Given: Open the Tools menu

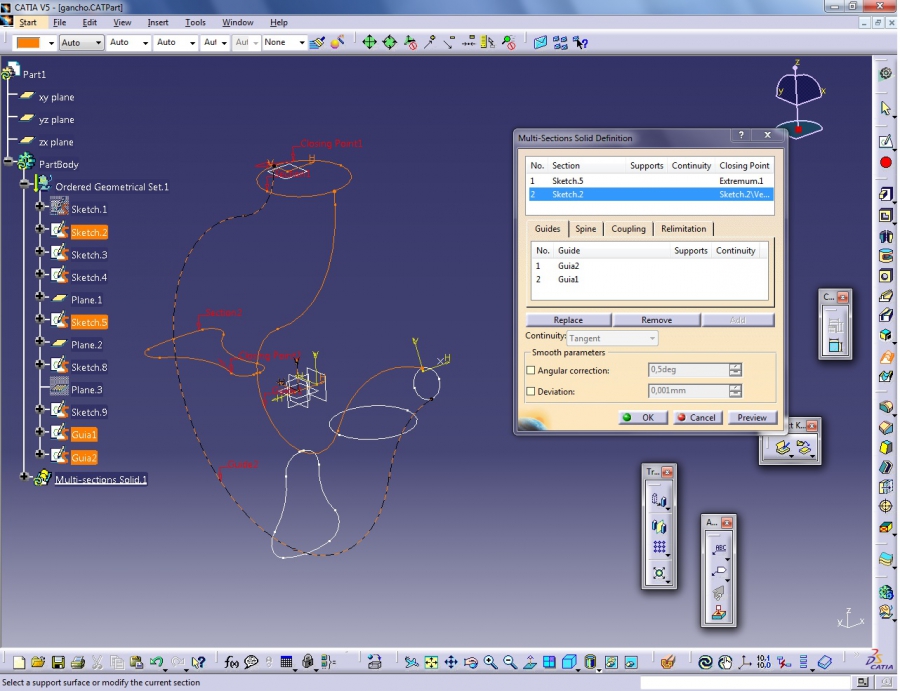Looking at the screenshot, I should tap(195, 22).
